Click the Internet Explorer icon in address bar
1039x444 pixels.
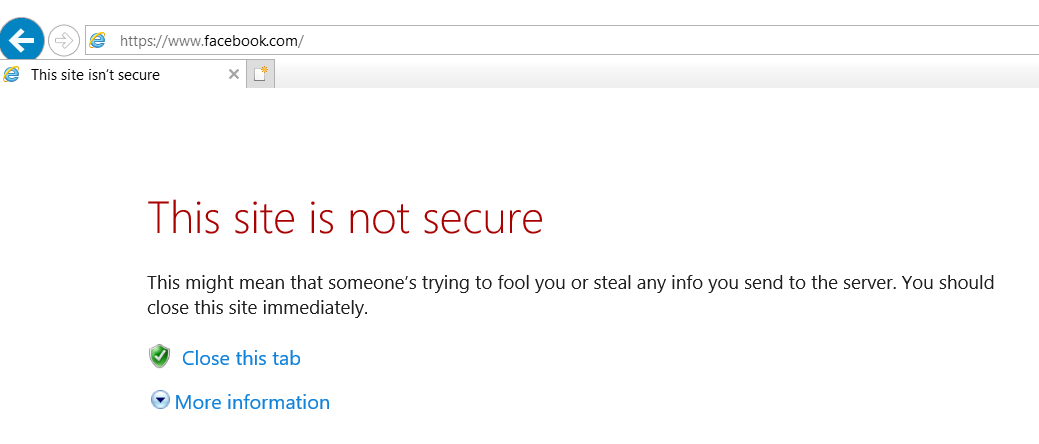(97, 41)
